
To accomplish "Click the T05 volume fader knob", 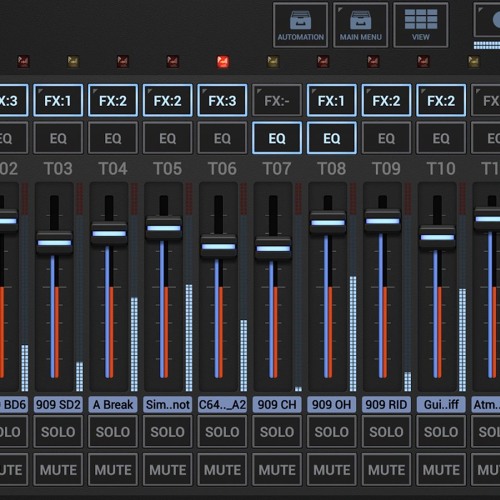I will click(x=164, y=228).
